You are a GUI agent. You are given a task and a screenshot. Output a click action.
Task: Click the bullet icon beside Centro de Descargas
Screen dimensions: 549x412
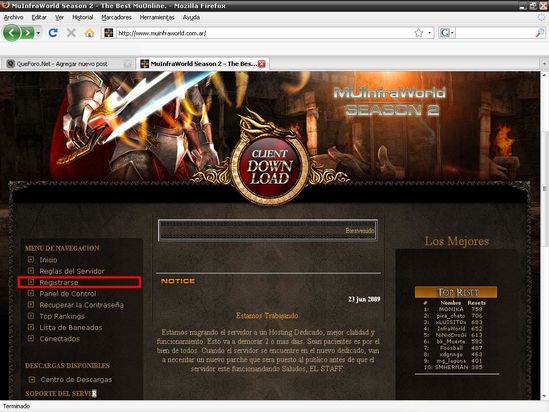32,379
